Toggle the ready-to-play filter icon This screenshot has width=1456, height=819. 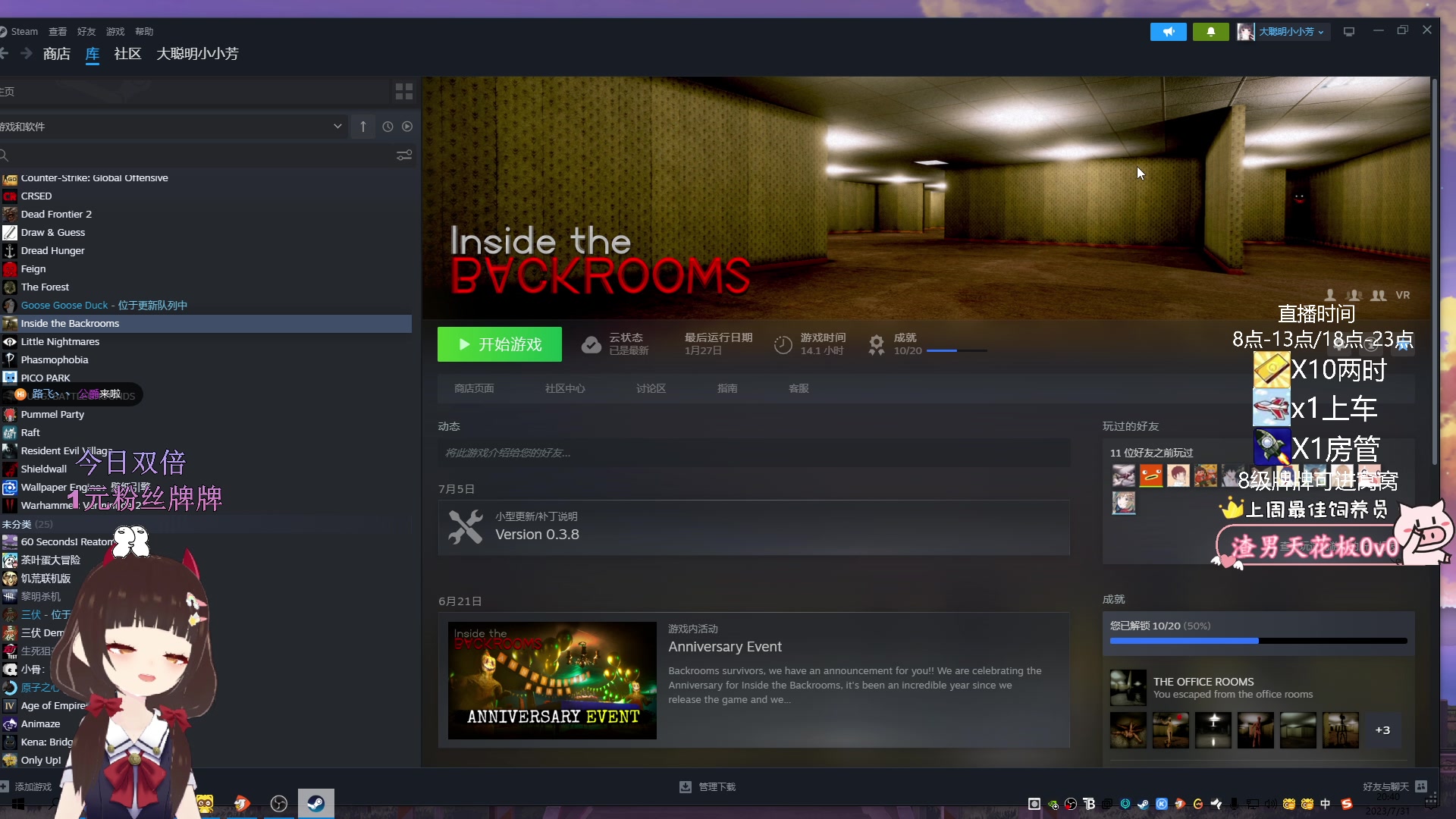(x=407, y=127)
